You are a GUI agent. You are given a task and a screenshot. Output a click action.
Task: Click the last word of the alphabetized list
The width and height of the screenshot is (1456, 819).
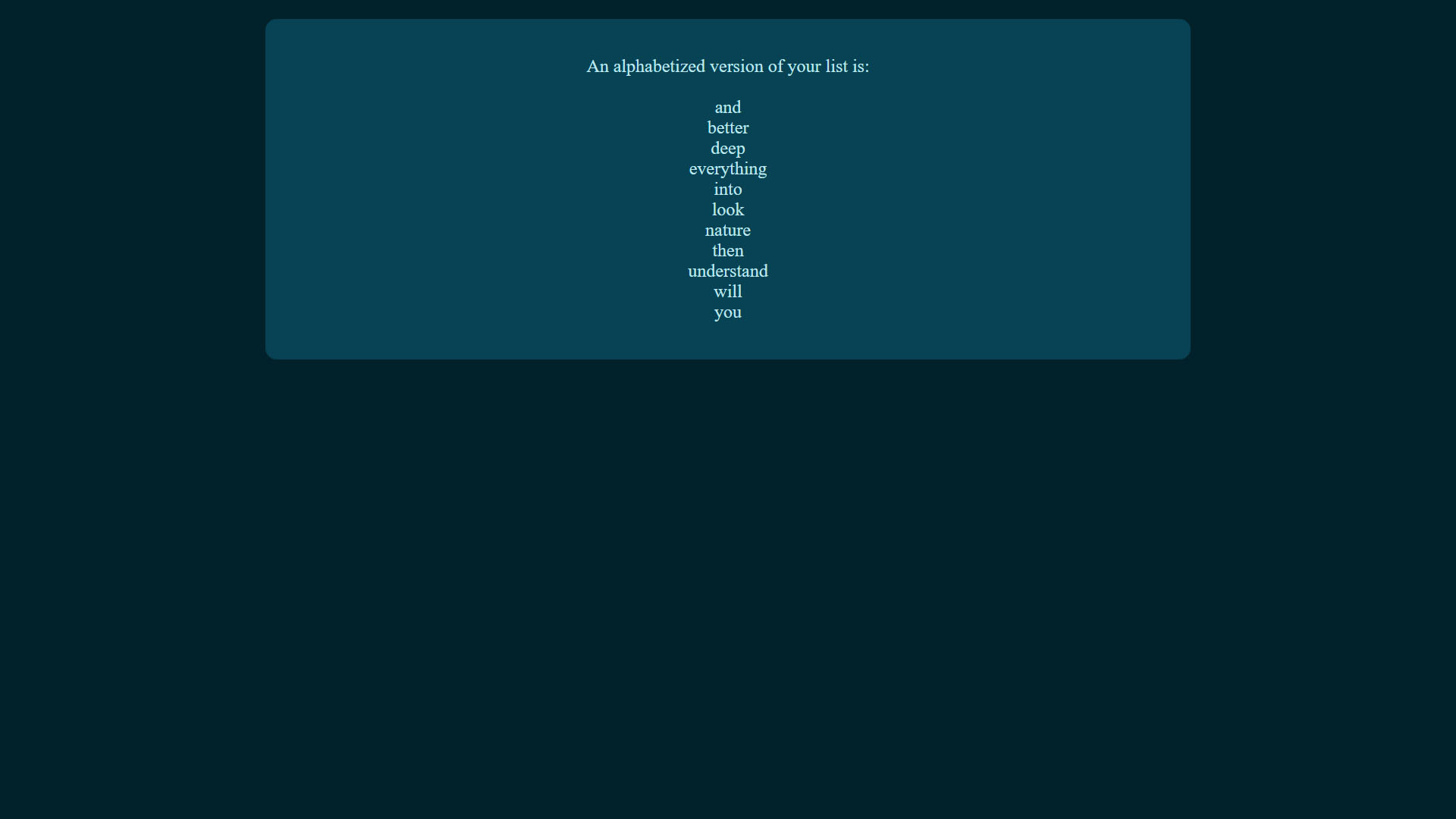727,312
